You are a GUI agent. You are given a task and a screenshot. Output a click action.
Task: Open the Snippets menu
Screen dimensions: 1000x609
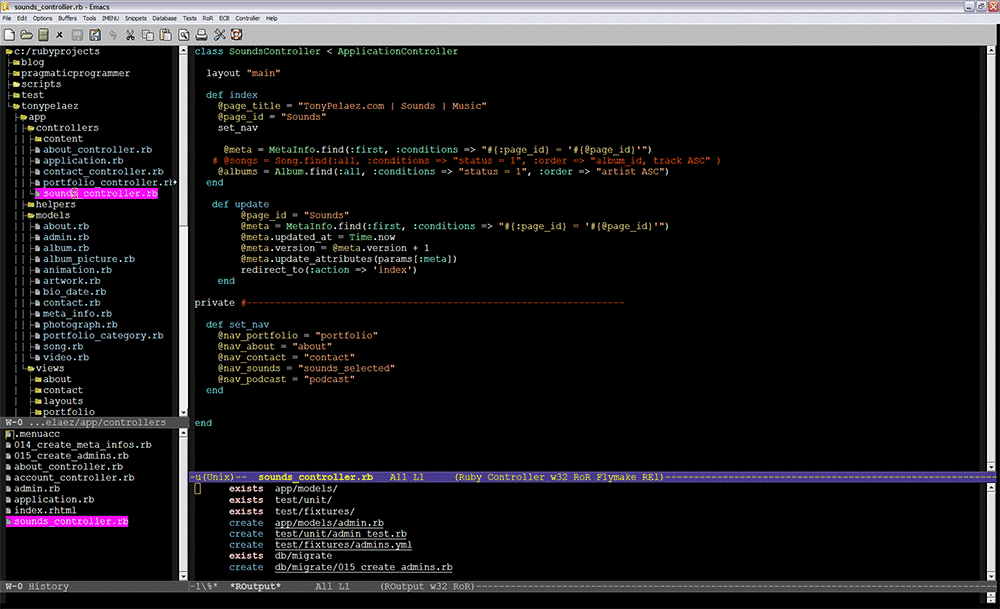point(135,18)
